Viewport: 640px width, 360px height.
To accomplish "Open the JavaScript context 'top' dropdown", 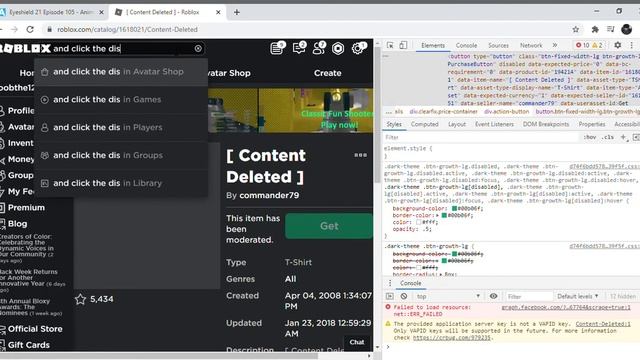I will pyautogui.click(x=448, y=296).
